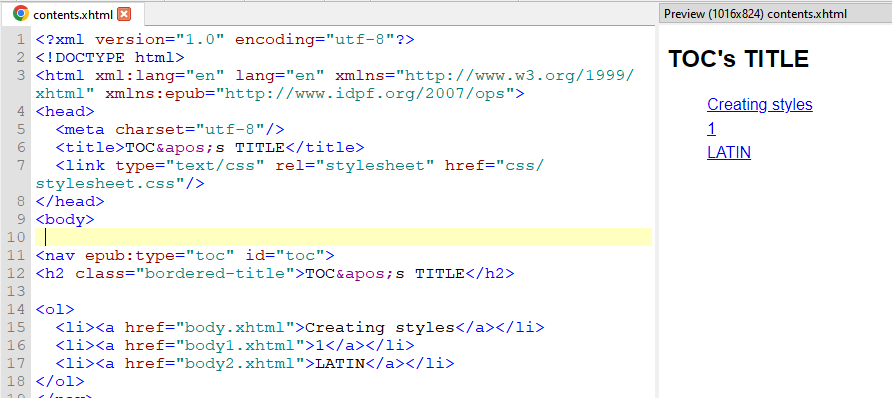The width and height of the screenshot is (892, 398).
Task: Click the closing ol tag on line 18
Action: 60,382
